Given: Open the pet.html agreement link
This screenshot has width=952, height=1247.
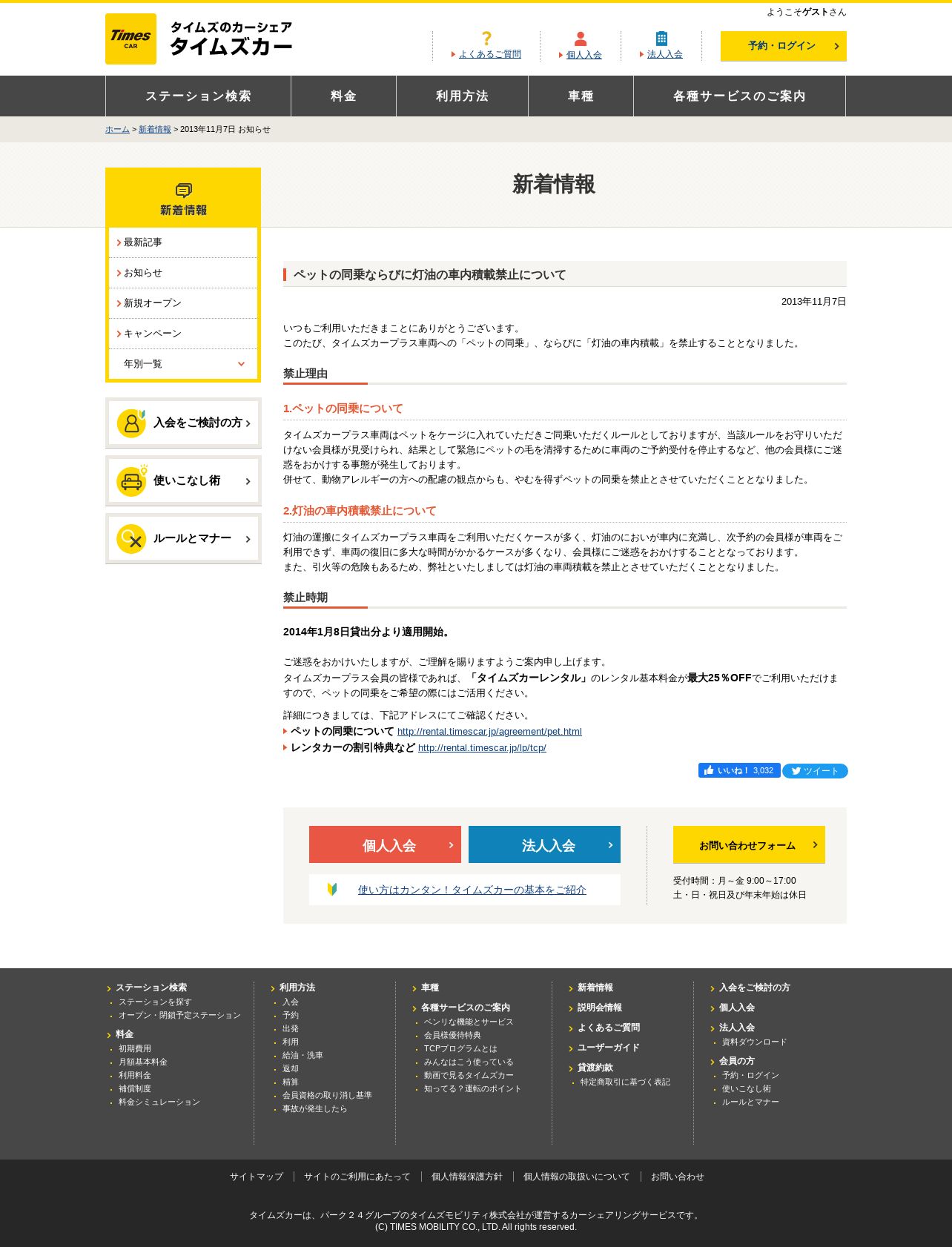Looking at the screenshot, I should 489,732.
